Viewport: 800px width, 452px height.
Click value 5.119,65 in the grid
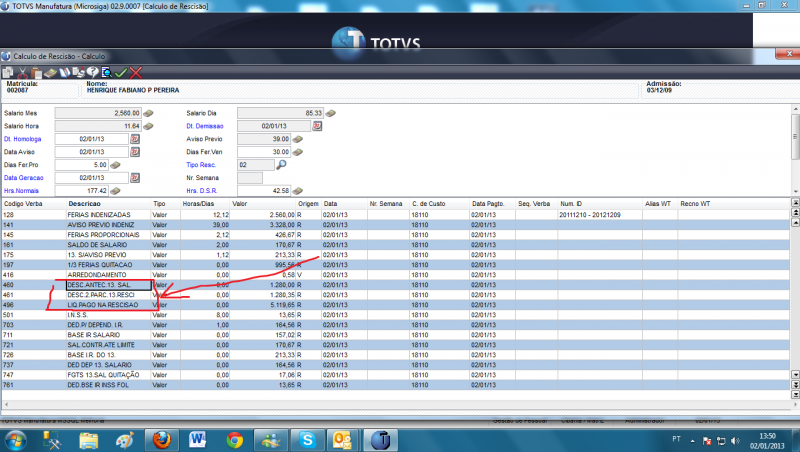click(x=282, y=305)
